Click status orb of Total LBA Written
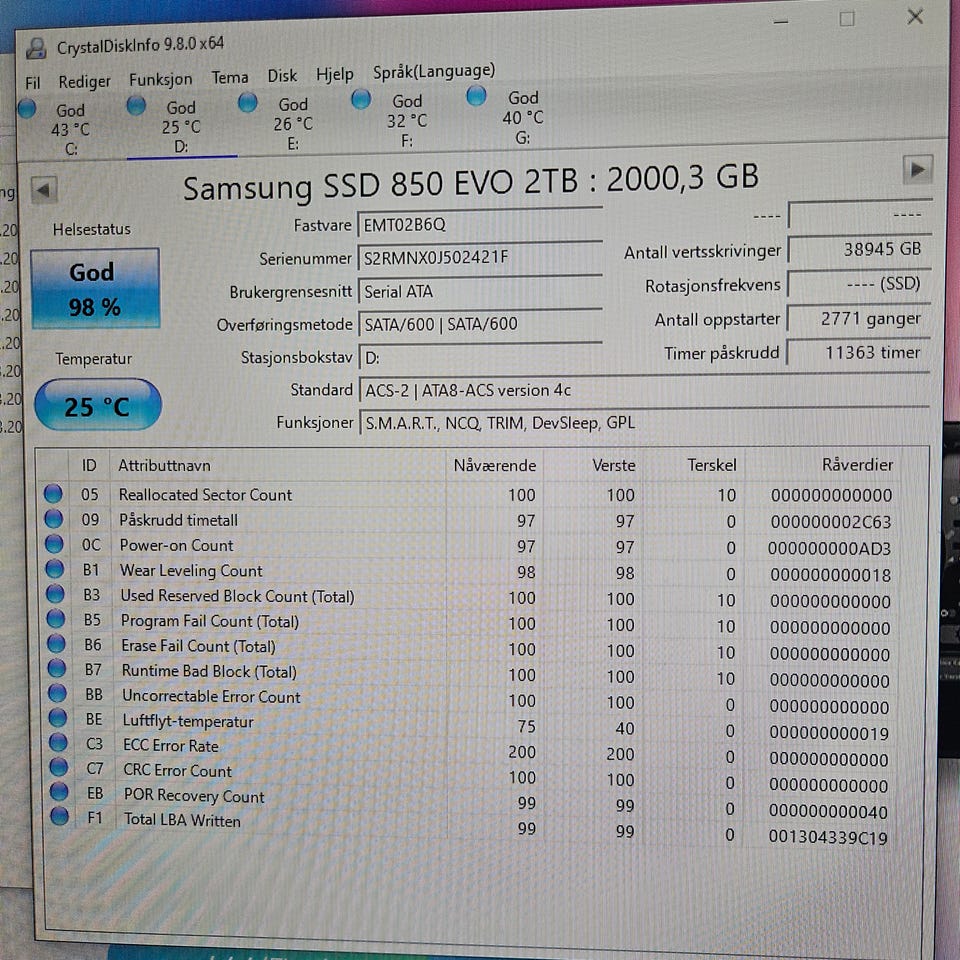This screenshot has height=960, width=960. pos(59,816)
